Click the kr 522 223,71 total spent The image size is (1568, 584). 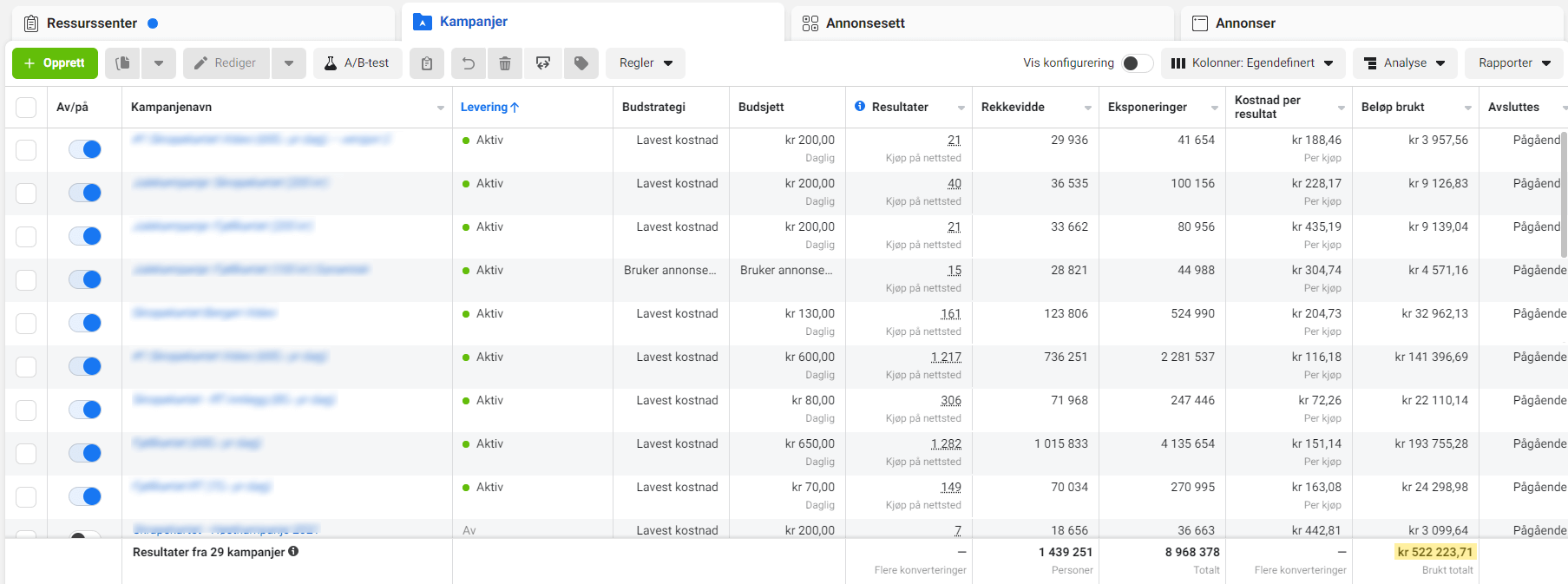(1434, 552)
